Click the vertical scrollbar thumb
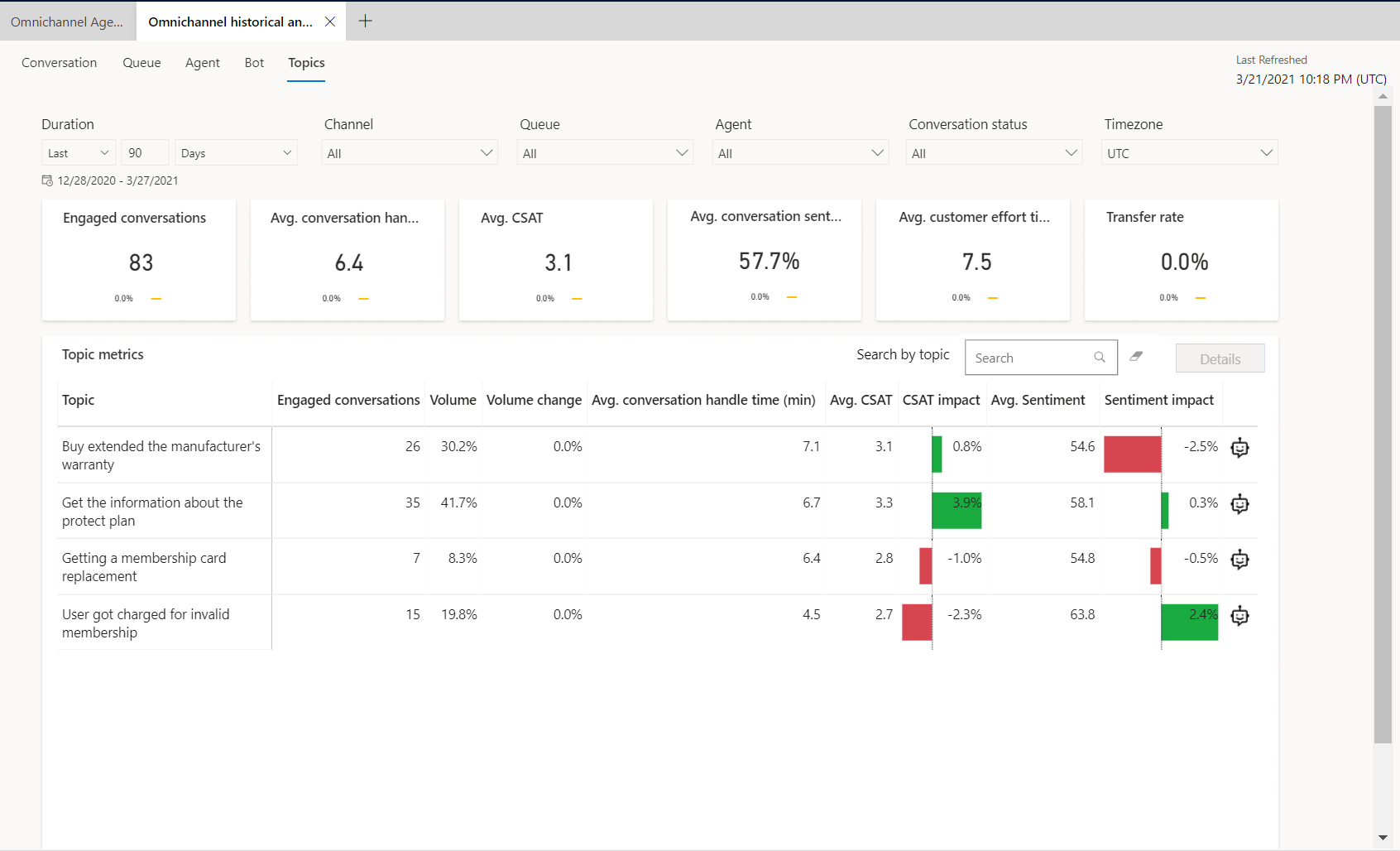Image resolution: width=1400 pixels, height=851 pixels. click(x=1383, y=424)
